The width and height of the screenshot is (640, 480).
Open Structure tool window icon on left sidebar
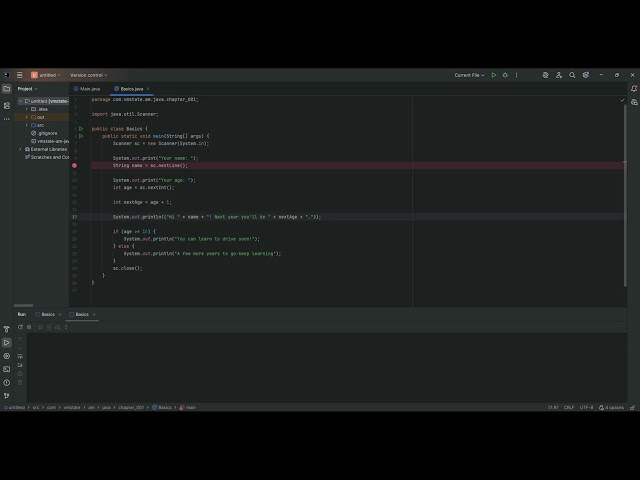coord(7,106)
